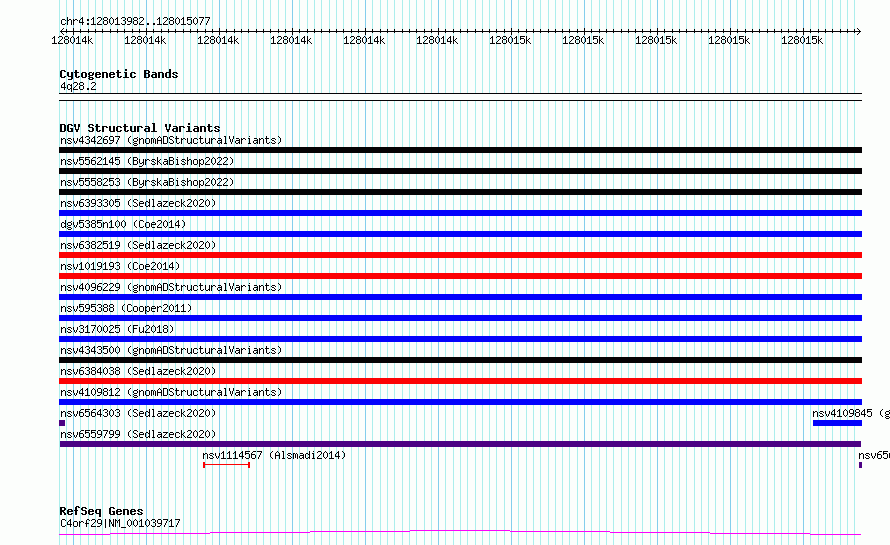Select the blue bar under nsv595388
Screen dimensions: 890x545
click(460, 318)
